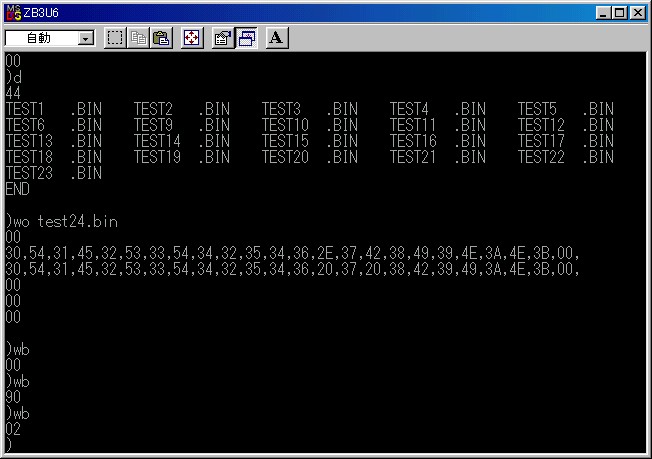Click the '44' output line

click(13, 93)
